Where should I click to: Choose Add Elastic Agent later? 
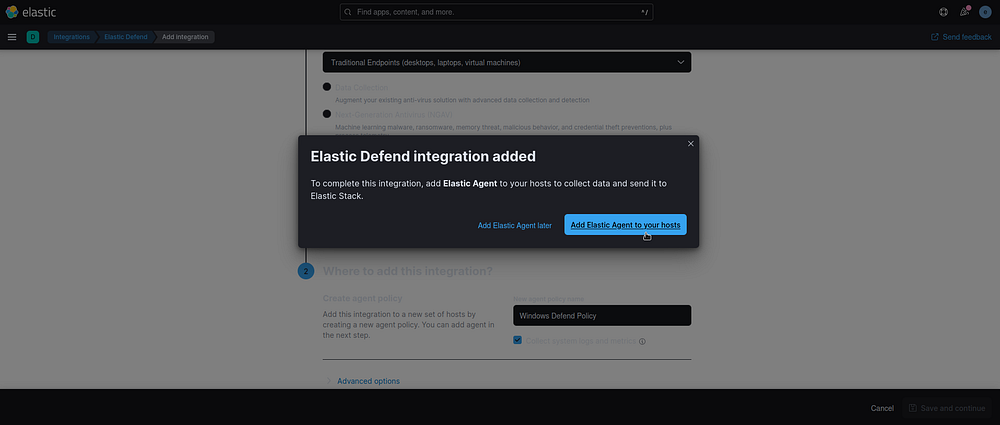tap(515, 225)
